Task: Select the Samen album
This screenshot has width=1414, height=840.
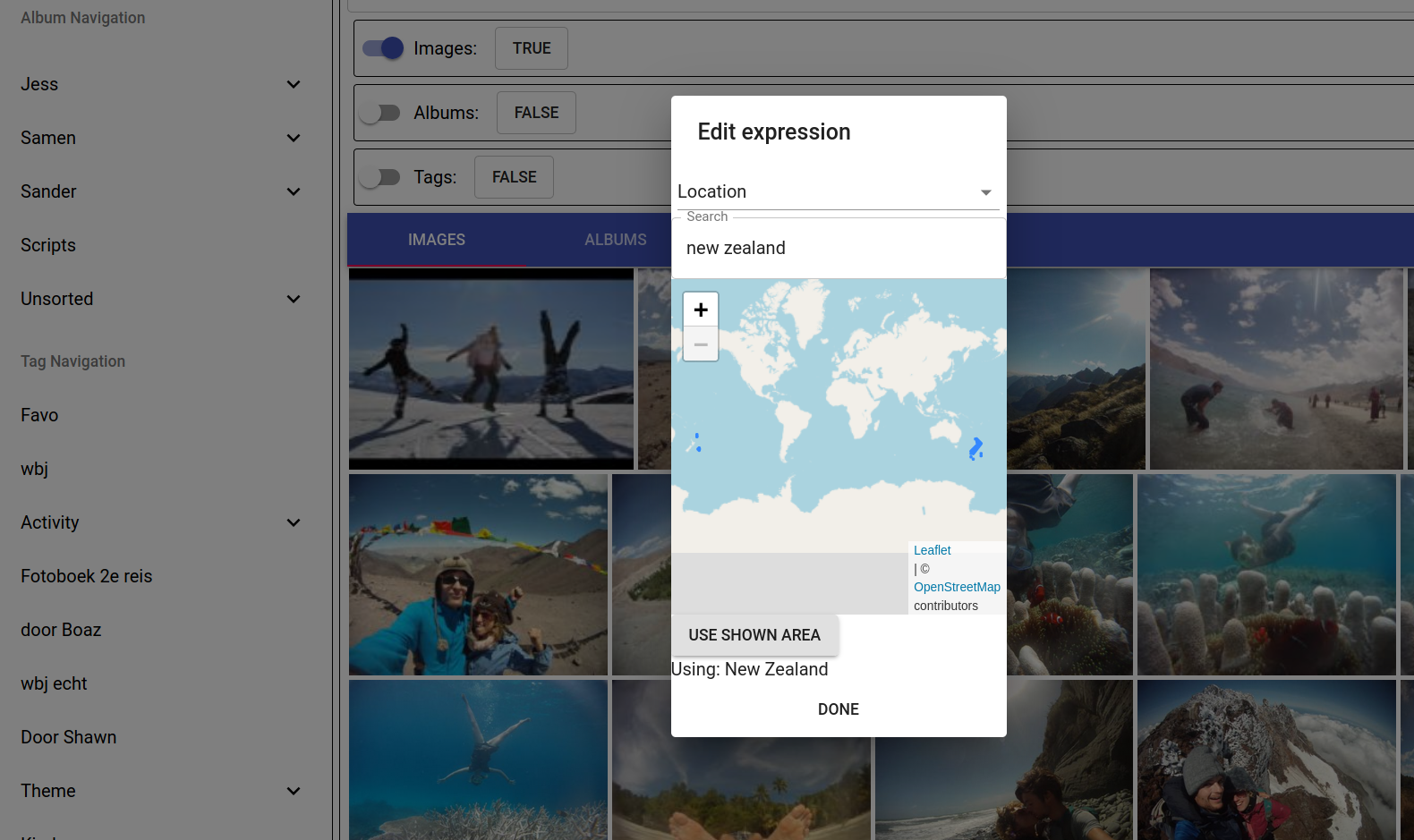Action: click(48, 138)
